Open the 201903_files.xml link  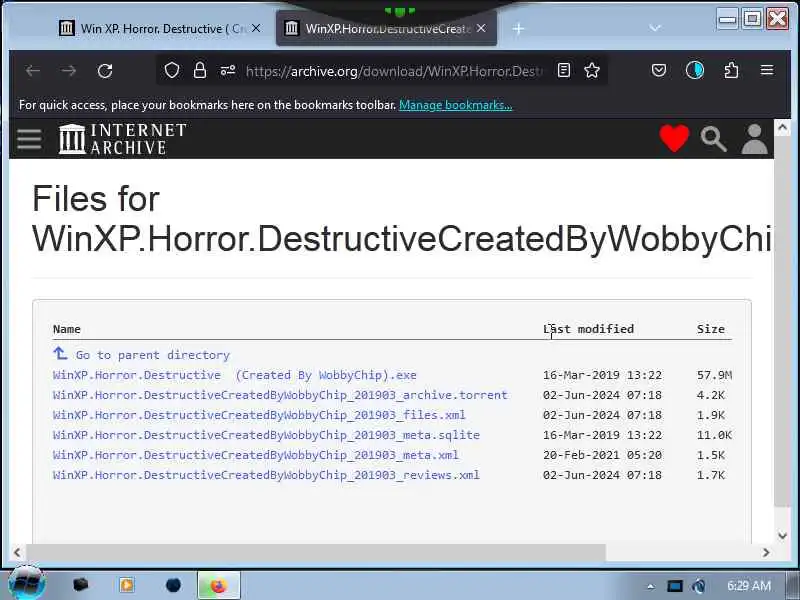tap(259, 415)
